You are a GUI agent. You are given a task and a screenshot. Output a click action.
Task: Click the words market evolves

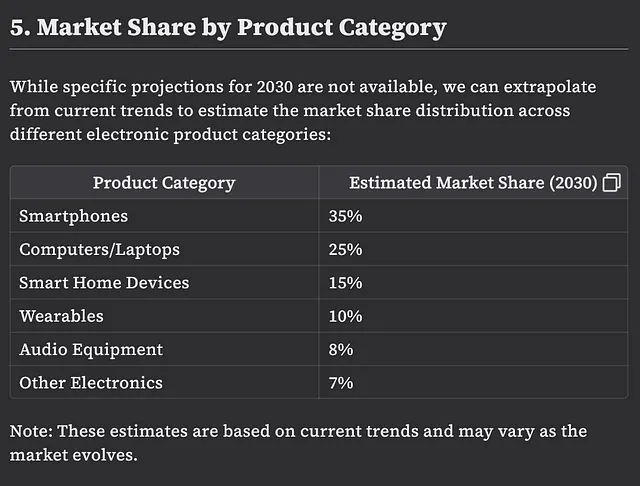73,455
